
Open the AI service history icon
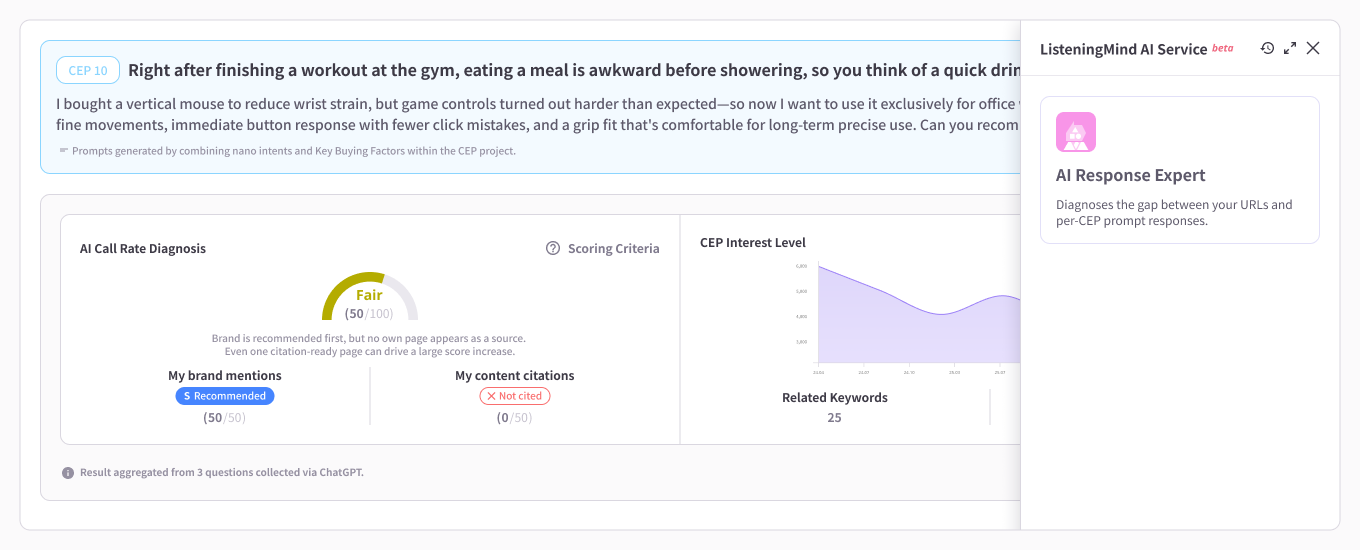(1267, 48)
